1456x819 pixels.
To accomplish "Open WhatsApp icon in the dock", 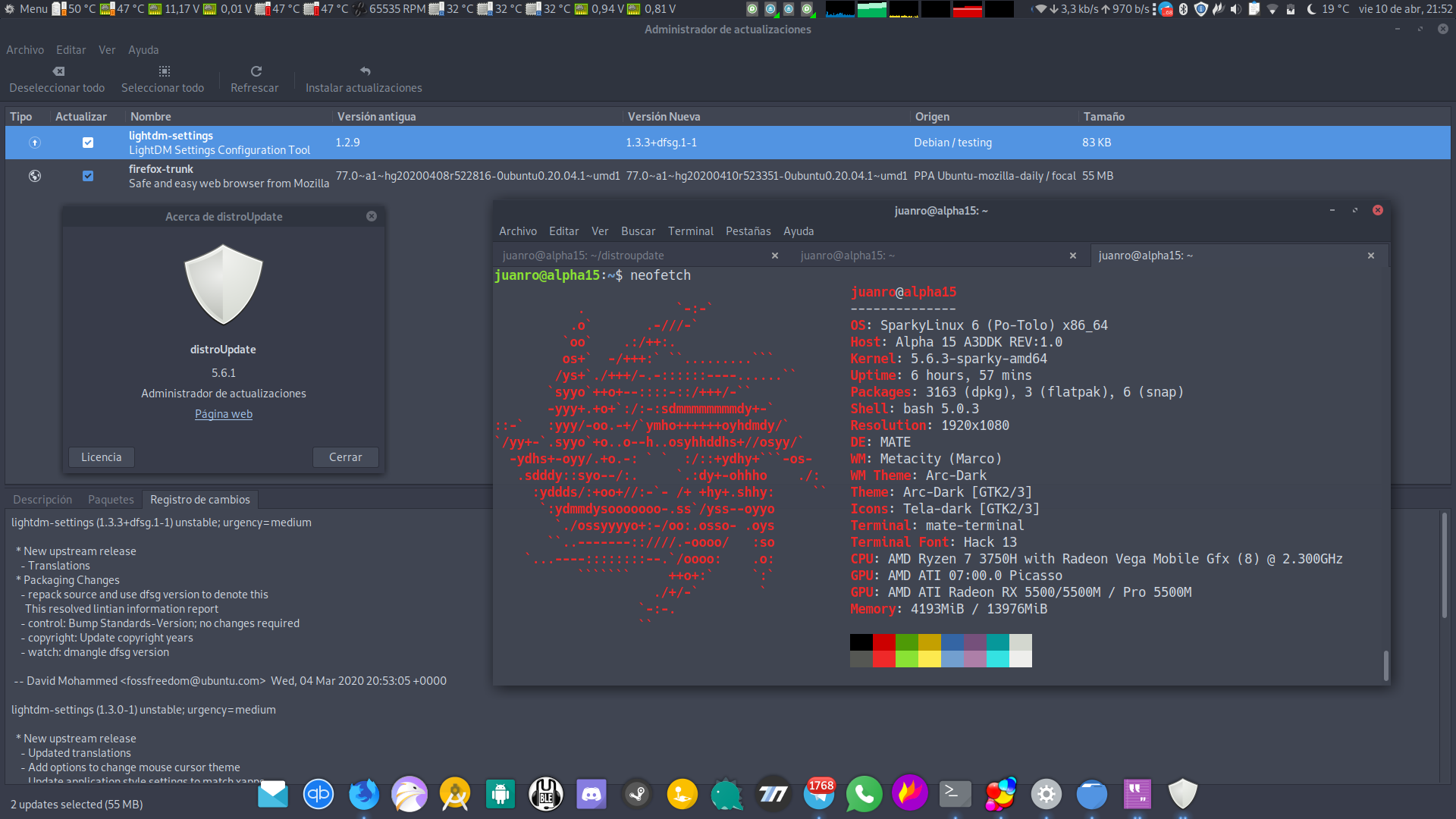I will click(x=864, y=794).
